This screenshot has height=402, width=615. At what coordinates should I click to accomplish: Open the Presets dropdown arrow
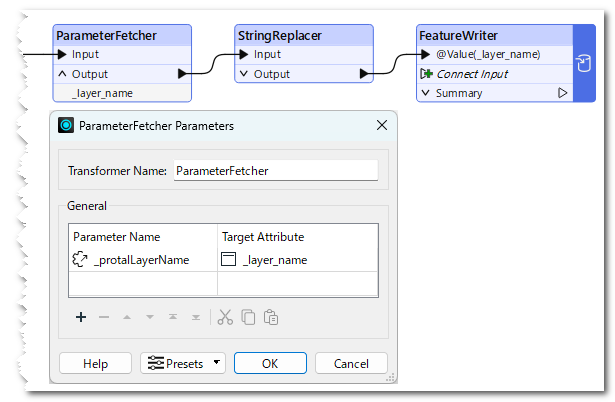tap(217, 362)
